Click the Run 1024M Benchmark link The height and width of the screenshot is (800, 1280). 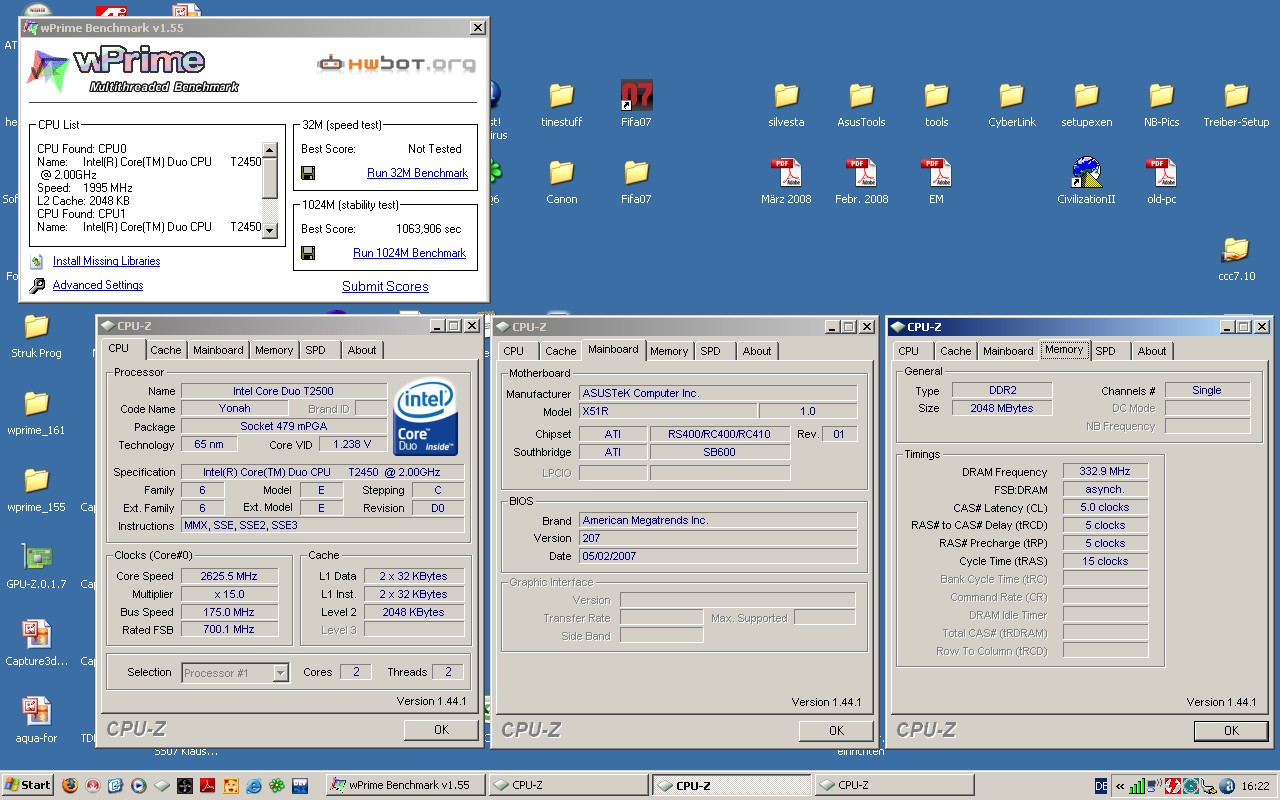pyautogui.click(x=409, y=253)
